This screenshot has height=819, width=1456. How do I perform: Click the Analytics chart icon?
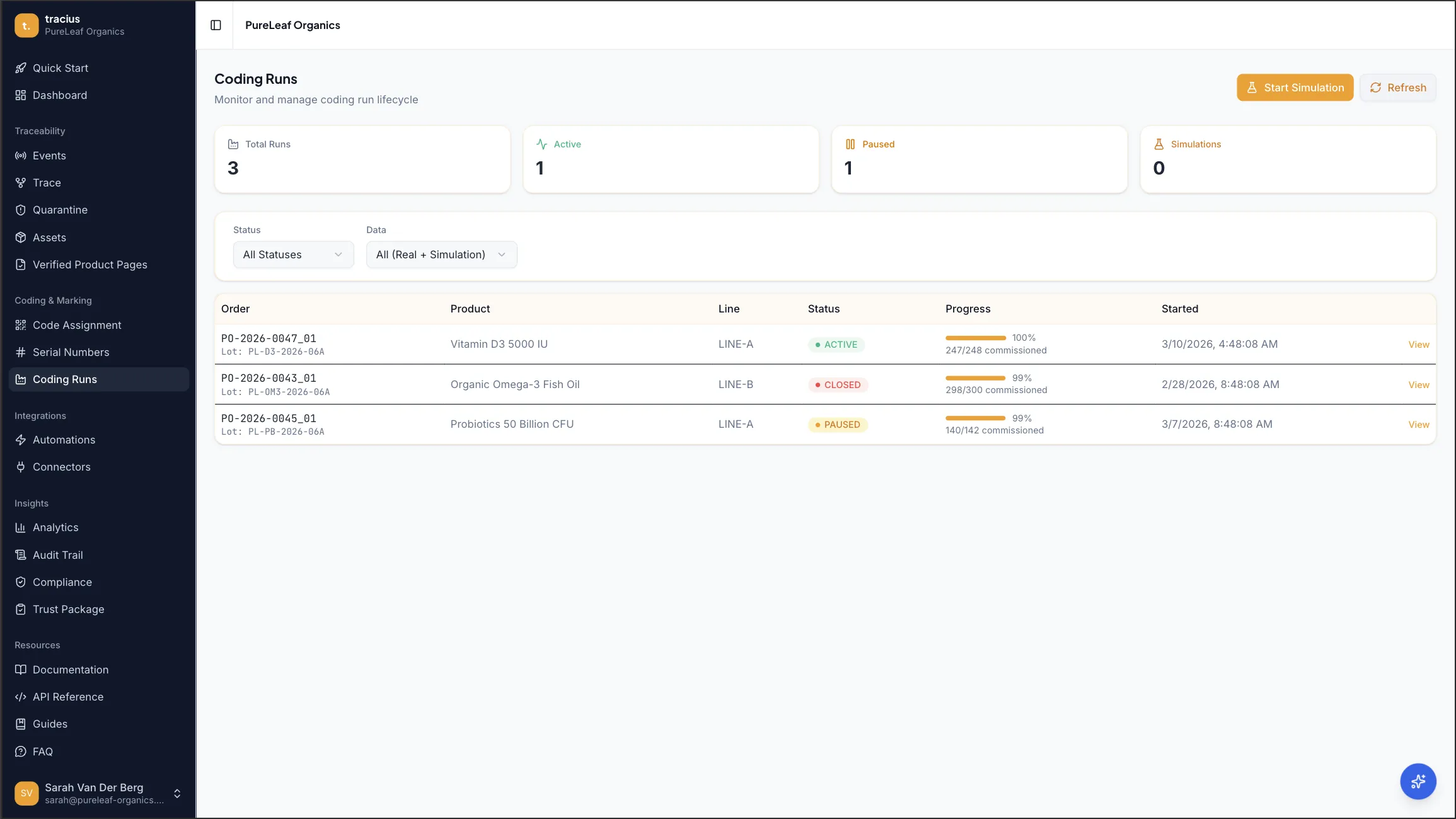click(x=21, y=527)
